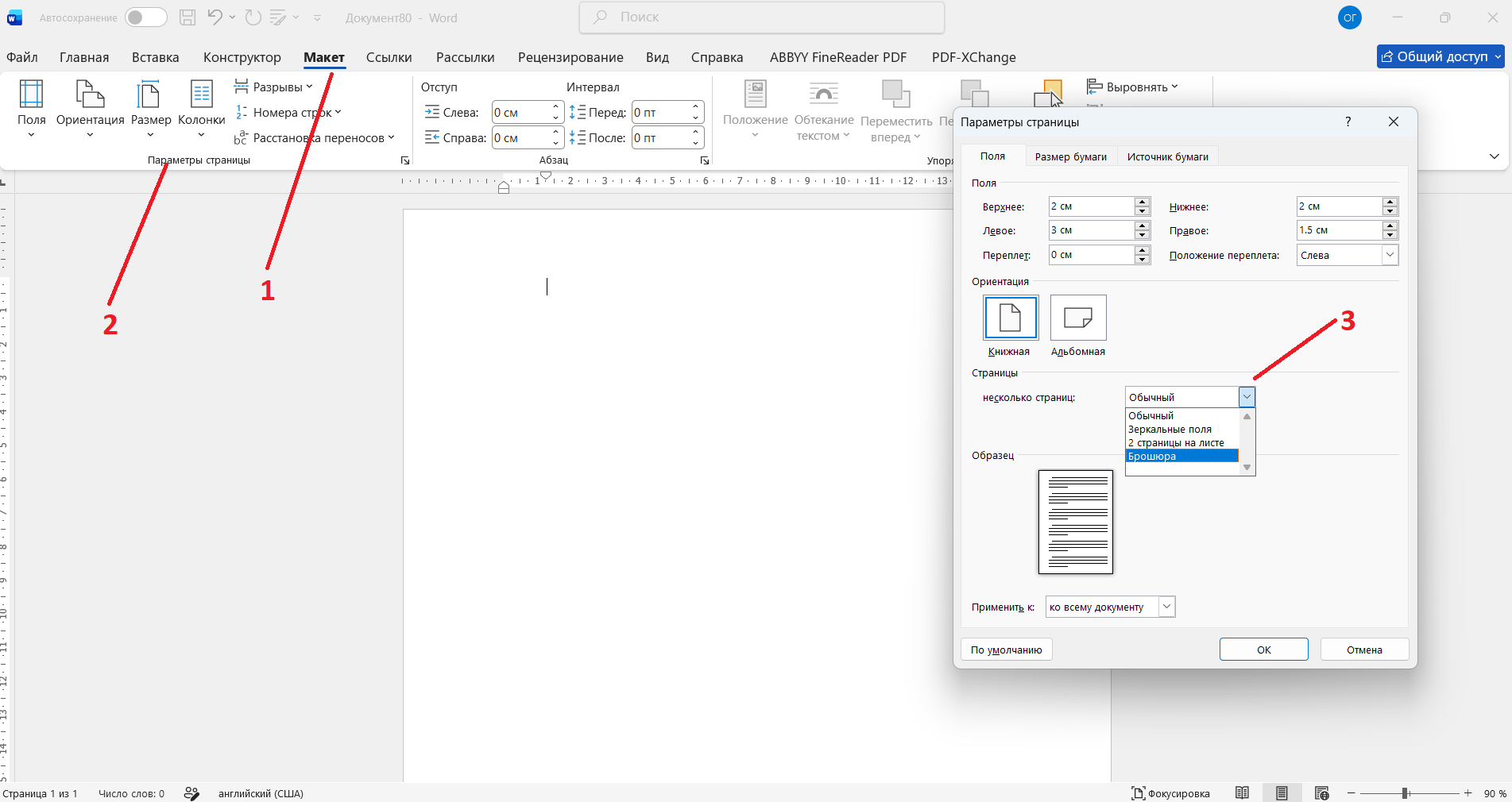Open the Размер paper size menu
This screenshot has width=1512, height=802.
pos(151,109)
